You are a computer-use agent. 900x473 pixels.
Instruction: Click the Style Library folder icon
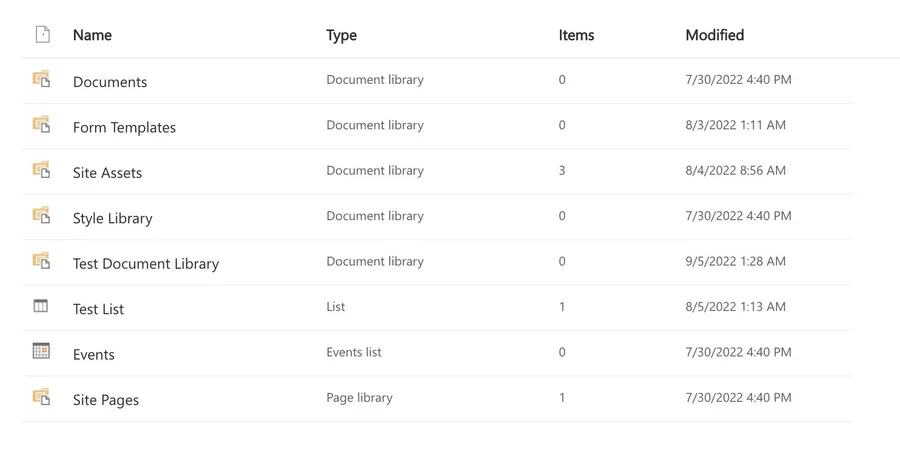[x=41, y=216]
